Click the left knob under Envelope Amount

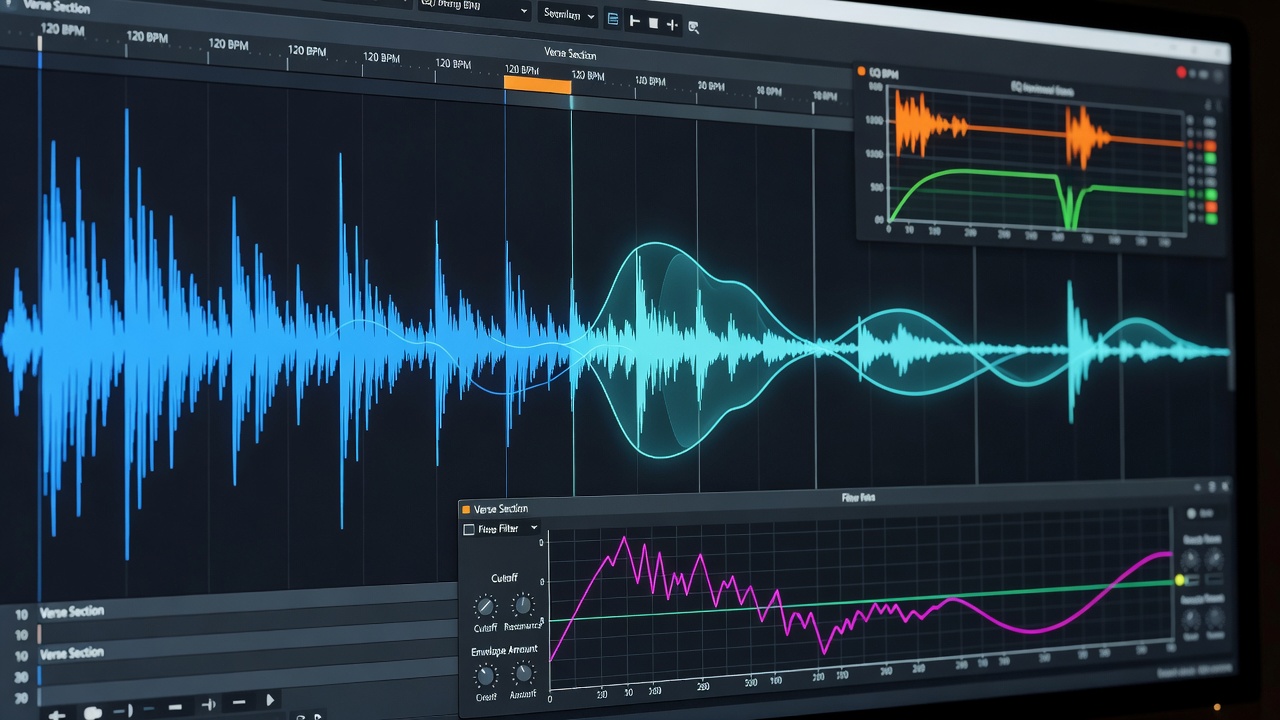coord(486,675)
